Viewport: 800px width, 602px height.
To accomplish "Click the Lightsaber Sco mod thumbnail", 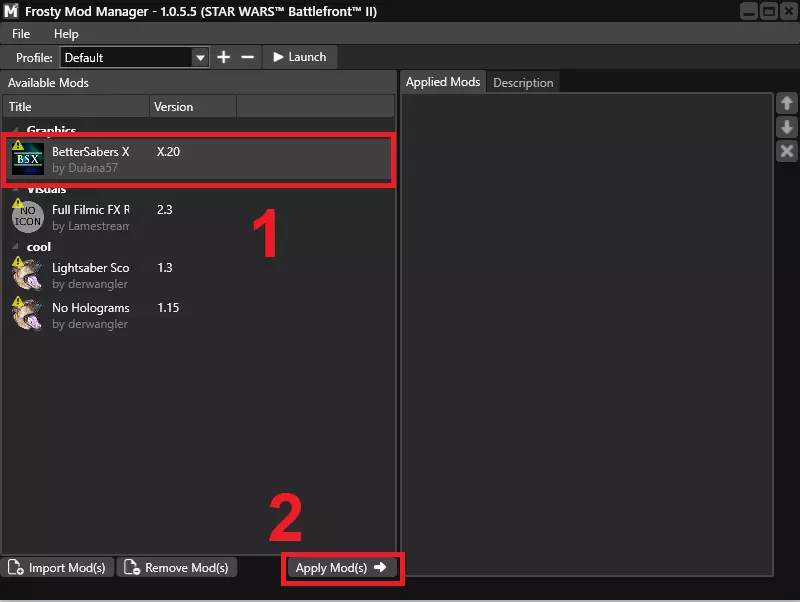I will coord(28,275).
